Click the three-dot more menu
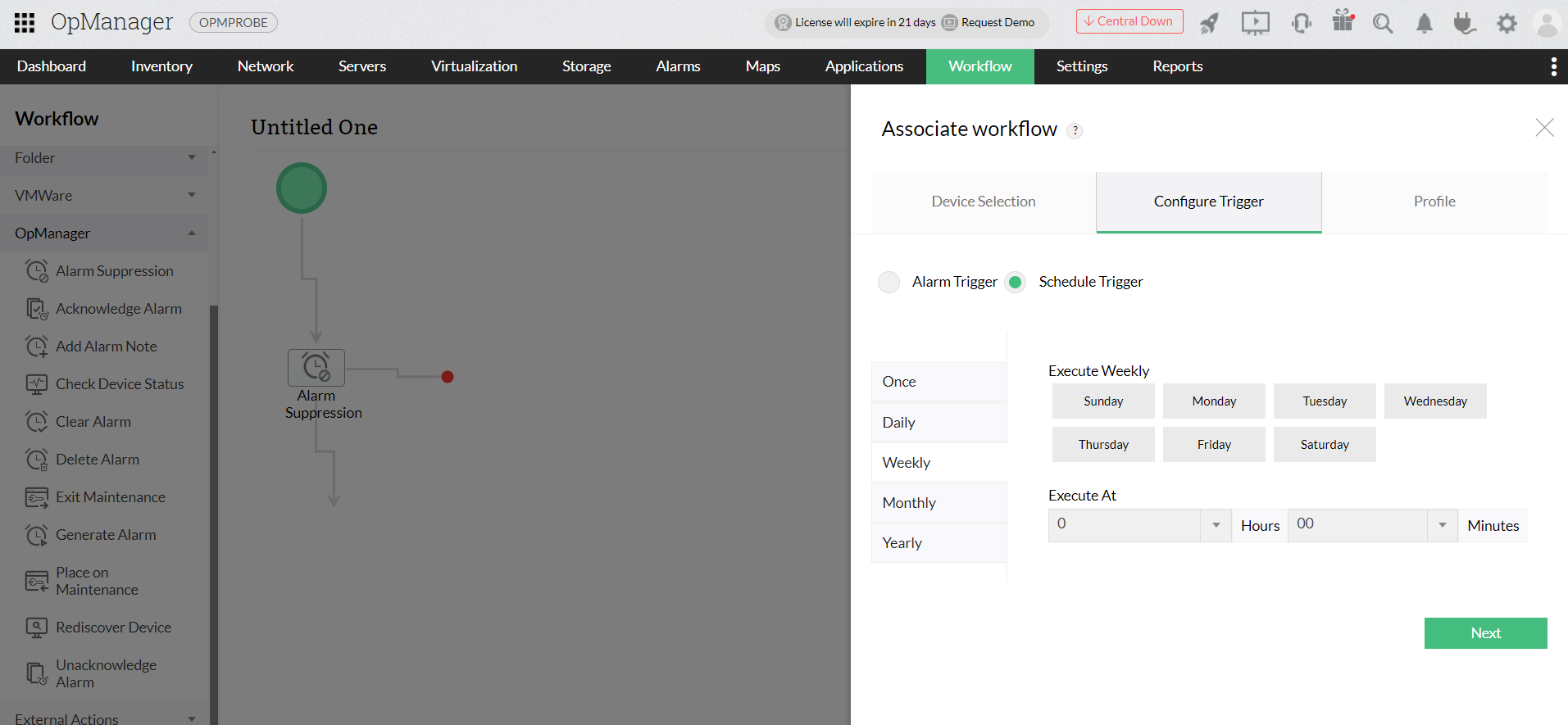Image resolution: width=1568 pixels, height=725 pixels. [x=1553, y=66]
